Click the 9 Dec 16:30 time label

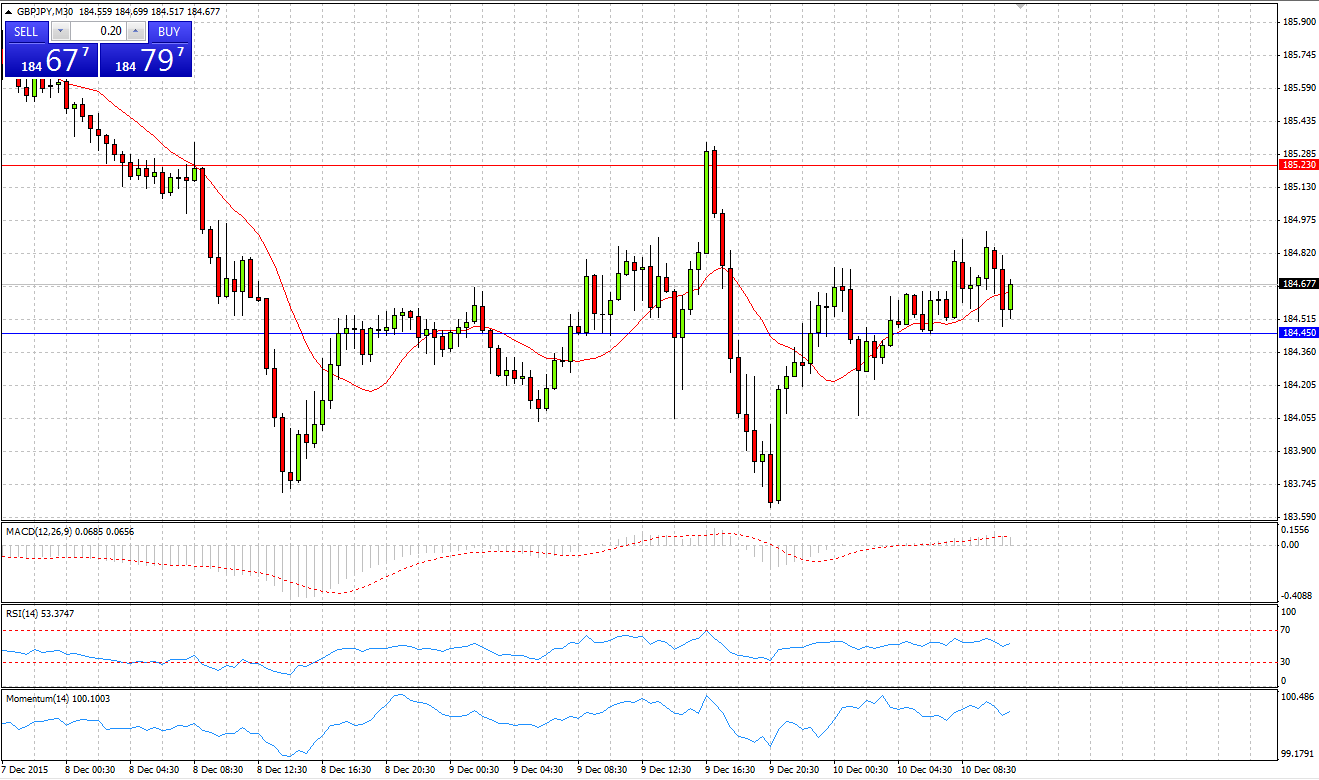click(730, 770)
